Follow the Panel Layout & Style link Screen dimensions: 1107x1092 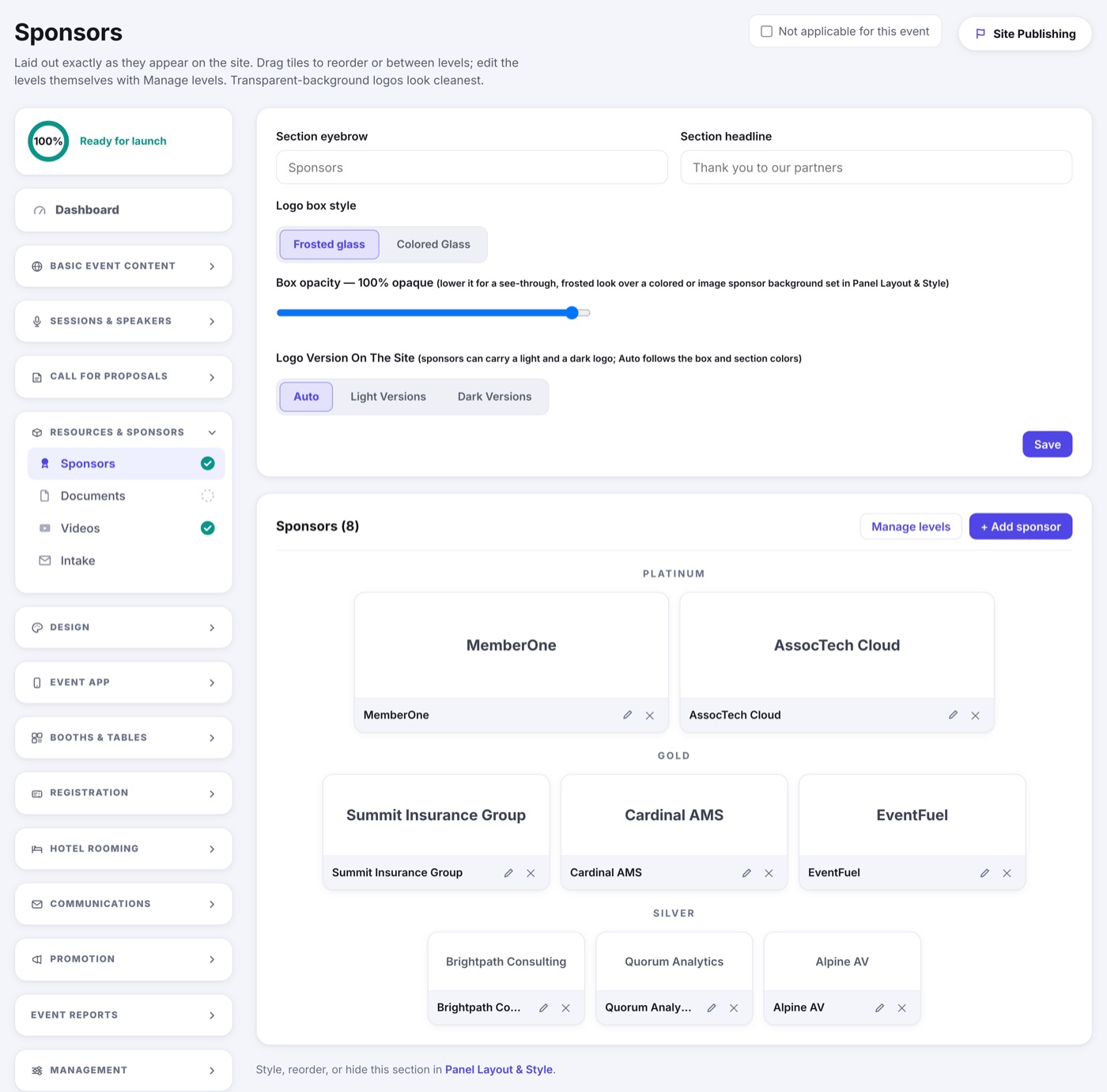pos(499,1070)
